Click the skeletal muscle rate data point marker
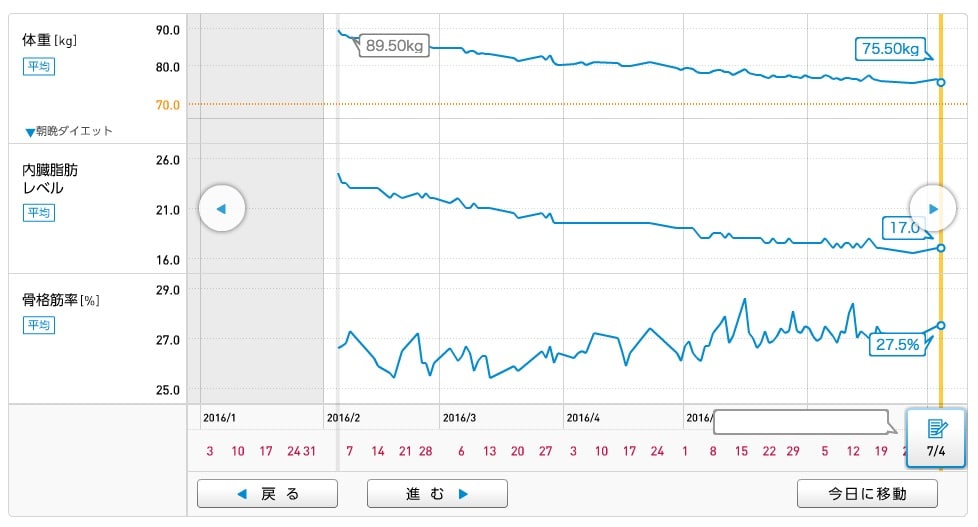The image size is (978, 527). click(941, 325)
